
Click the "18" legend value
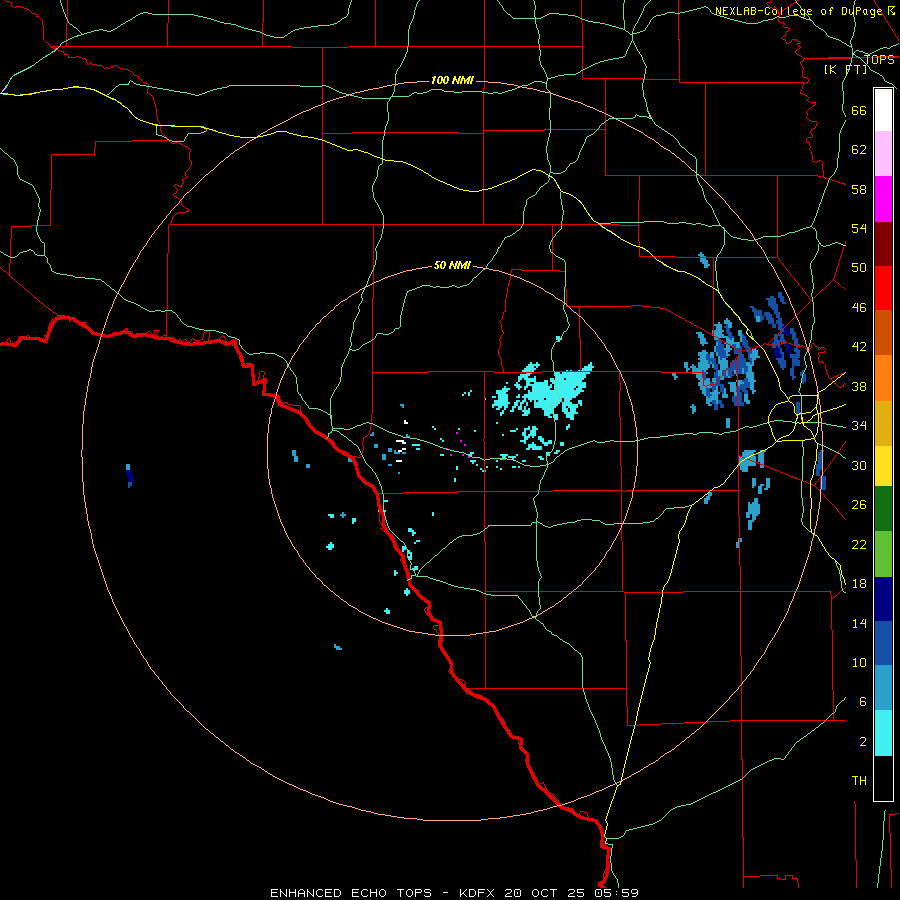tap(859, 584)
